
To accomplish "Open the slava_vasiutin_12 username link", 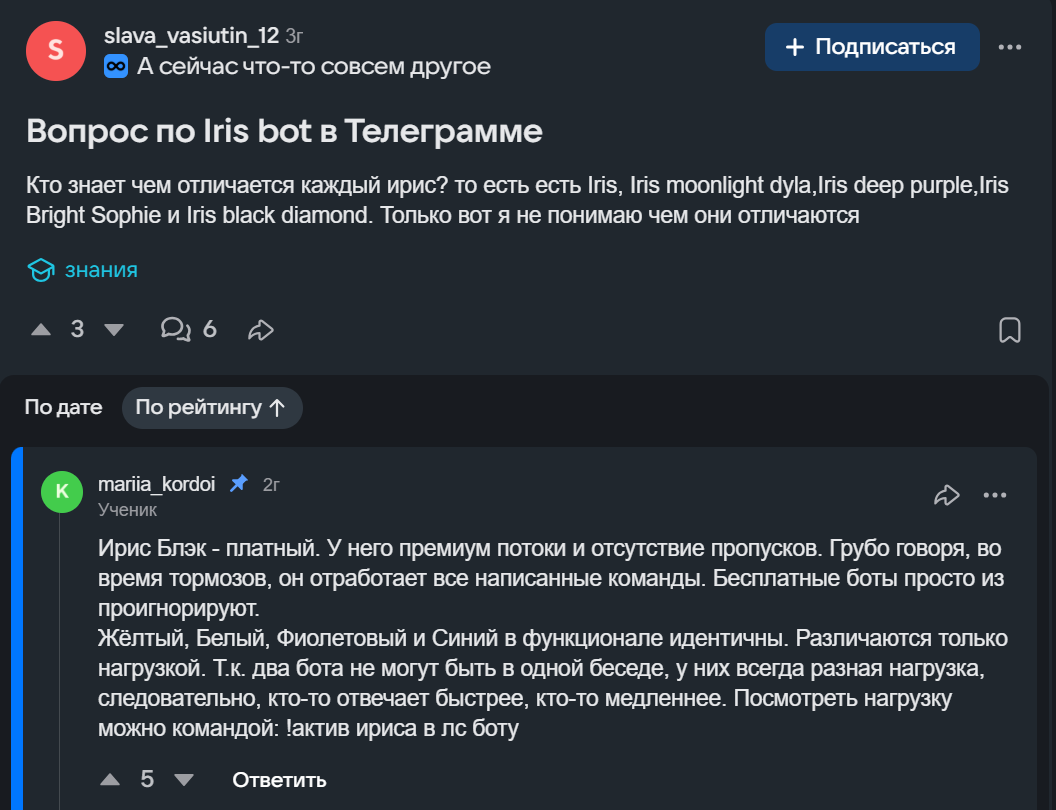I will click(191, 36).
